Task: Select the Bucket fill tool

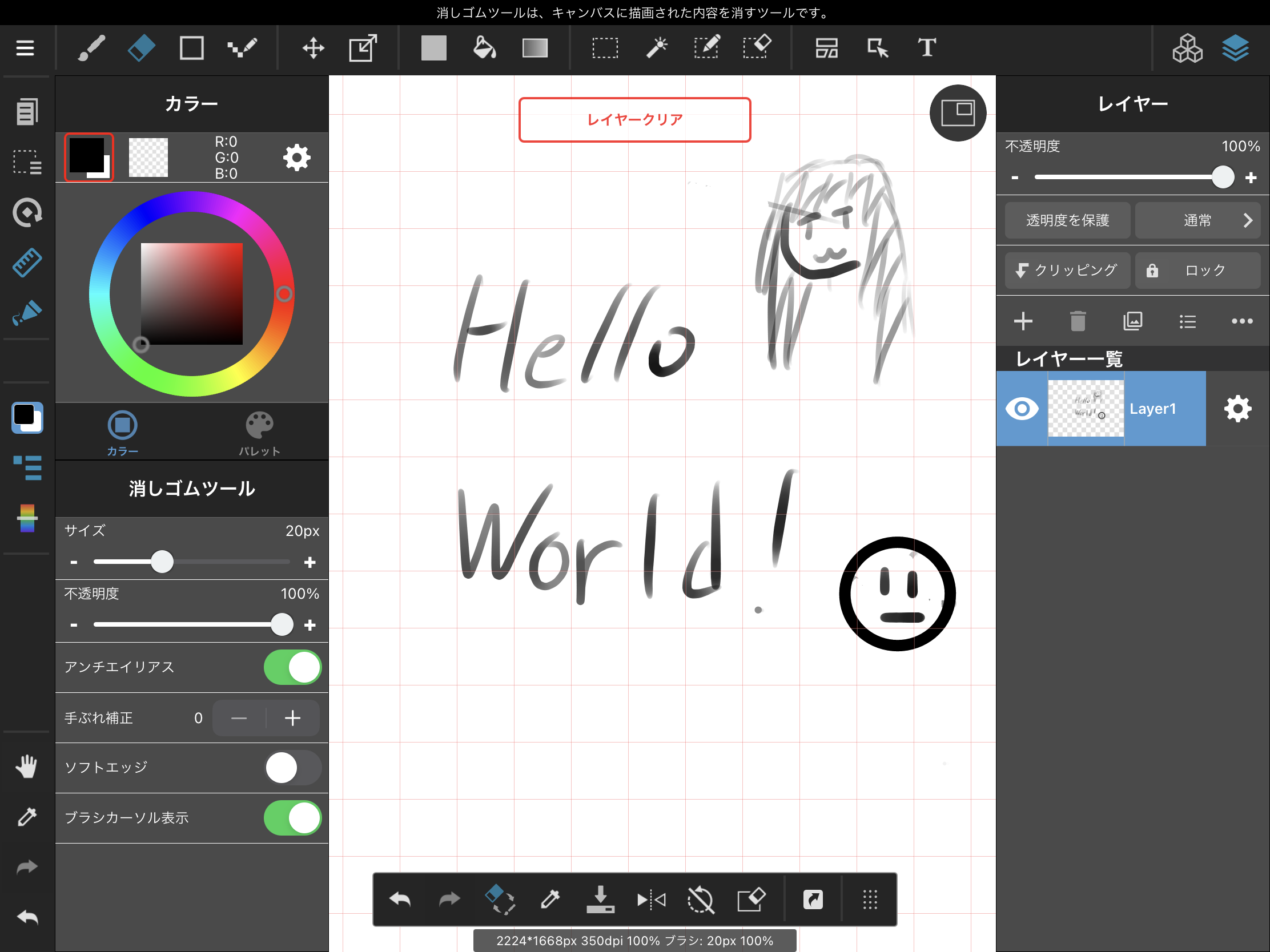Action: point(484,48)
